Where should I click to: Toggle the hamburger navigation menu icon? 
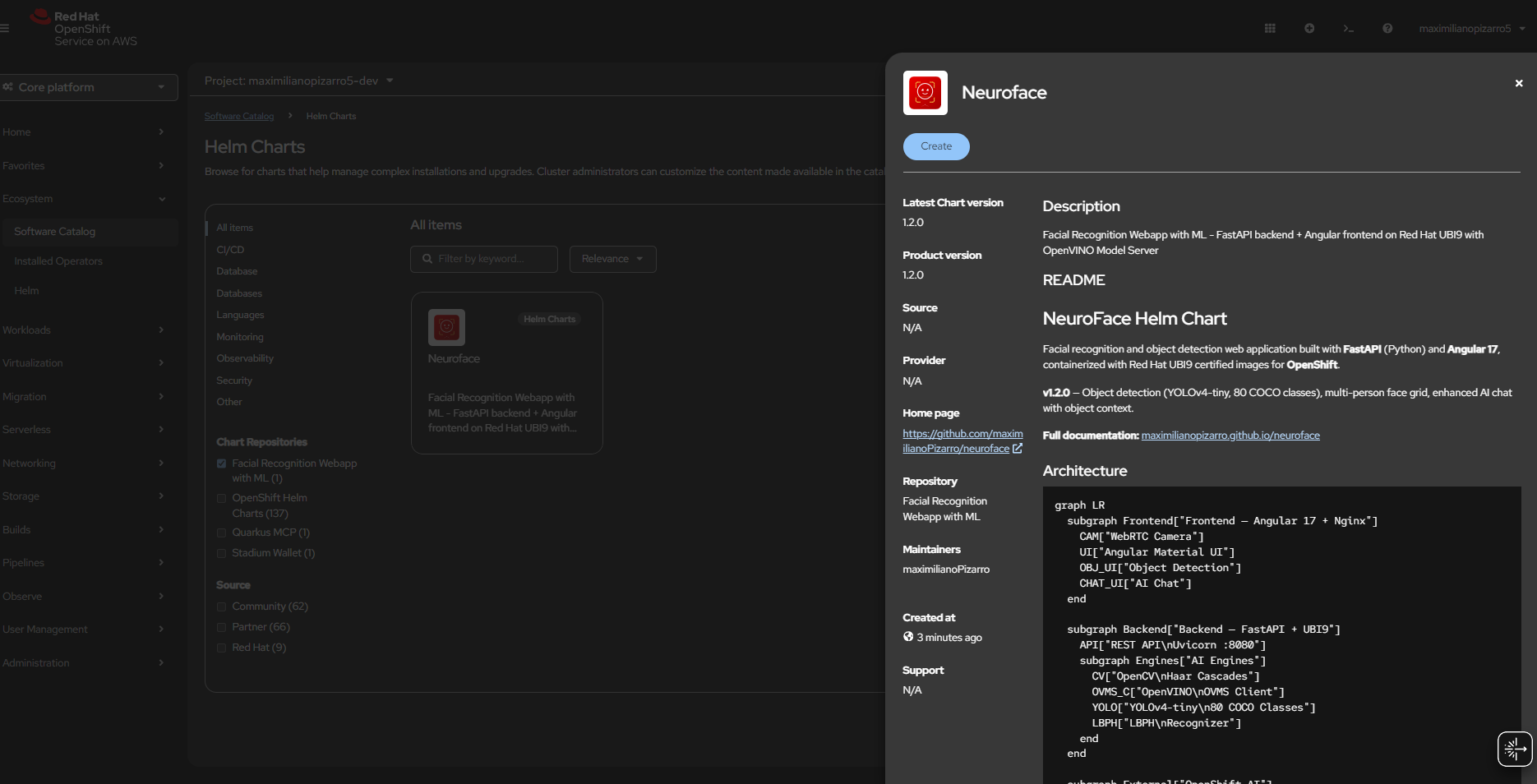point(5,29)
